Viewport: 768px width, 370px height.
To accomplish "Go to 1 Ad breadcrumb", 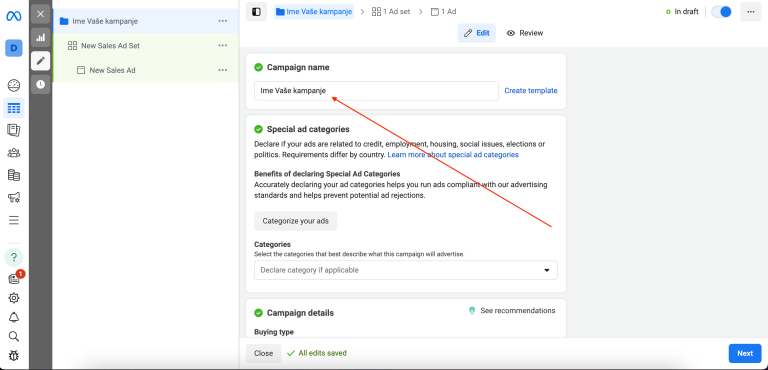I will pos(443,12).
